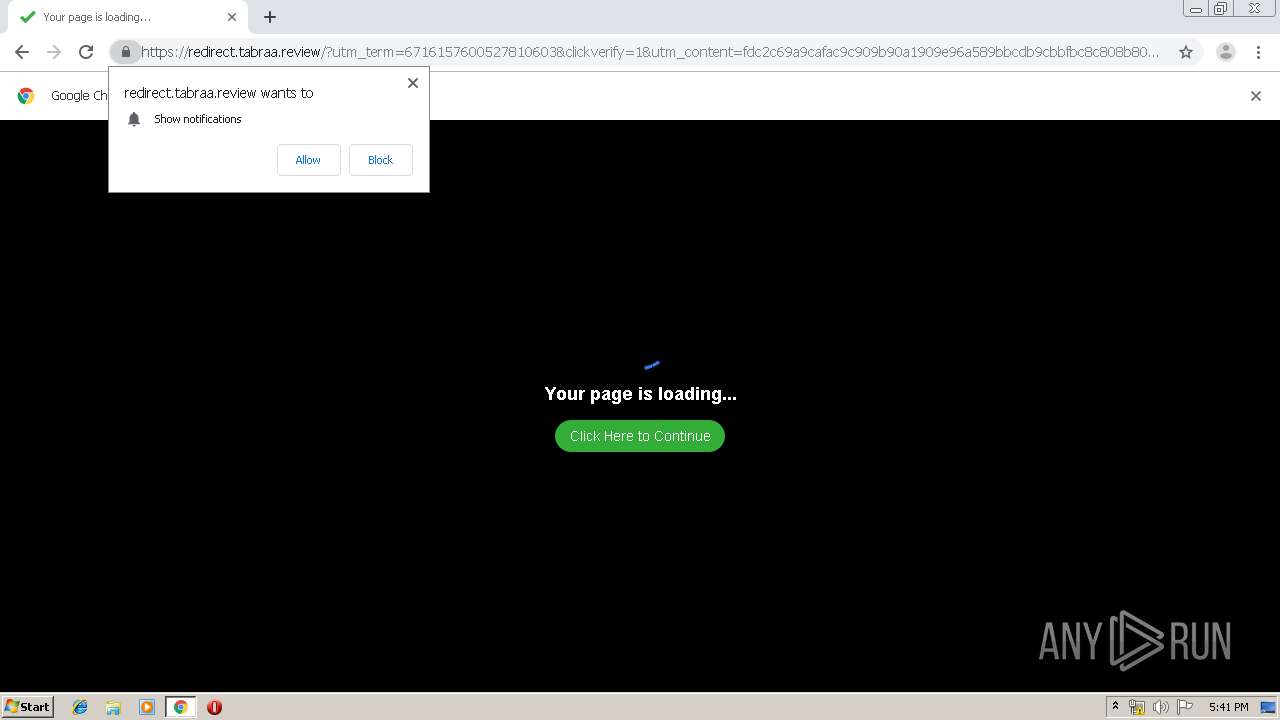1280x720 pixels.
Task: Close the Google Chrome infobar
Action: coord(1255,96)
